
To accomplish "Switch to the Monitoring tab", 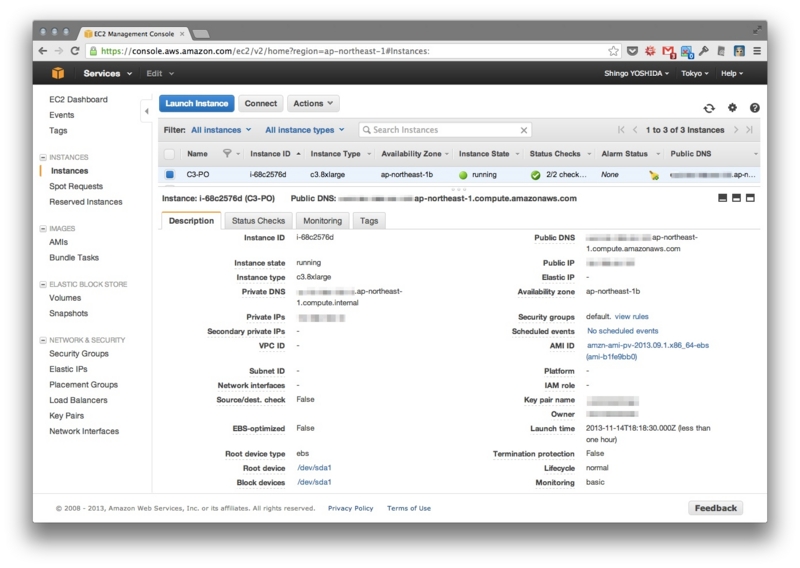I will tap(322, 220).
